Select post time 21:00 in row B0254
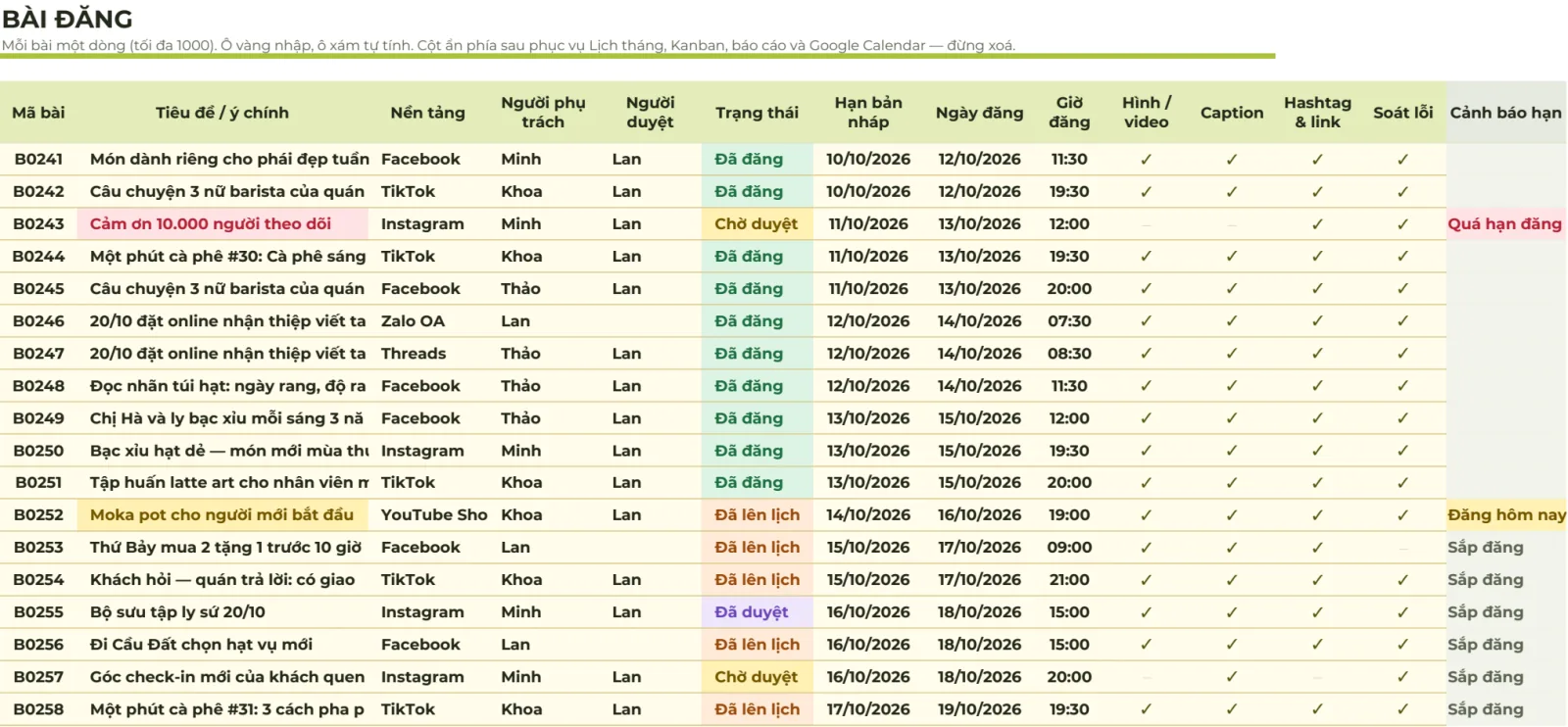The image size is (1568, 727). coord(1068,579)
